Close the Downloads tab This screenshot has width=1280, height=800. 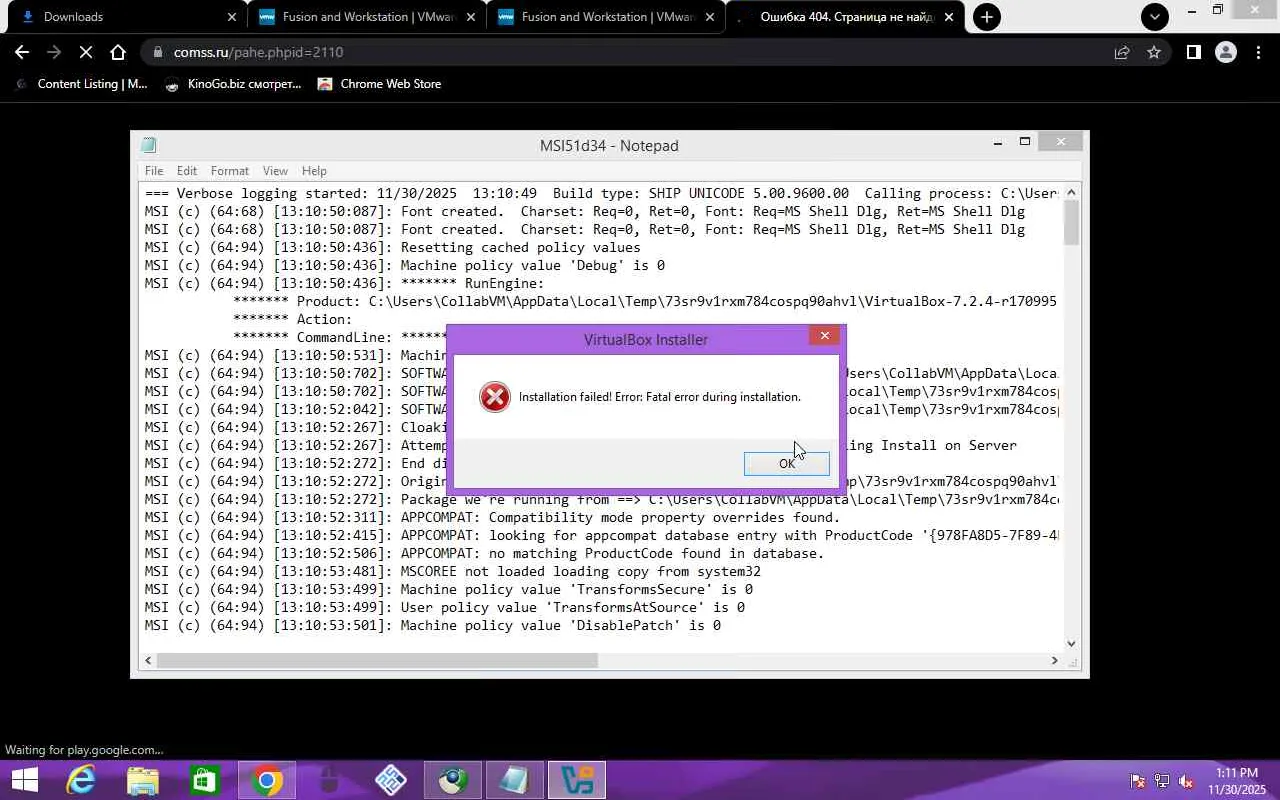[x=232, y=17]
